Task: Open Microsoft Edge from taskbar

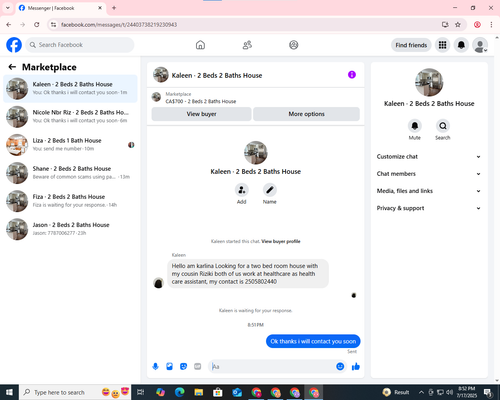Action: pos(179,392)
